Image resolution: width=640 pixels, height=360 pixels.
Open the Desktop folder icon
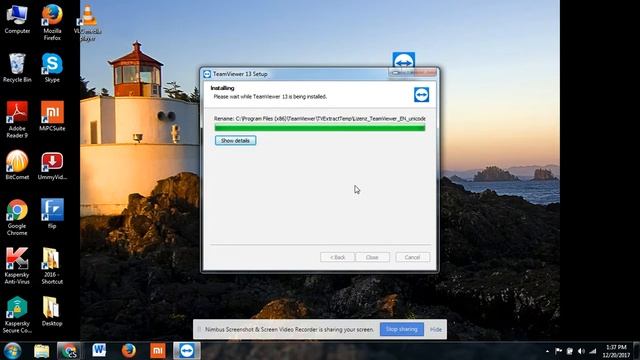(52, 311)
